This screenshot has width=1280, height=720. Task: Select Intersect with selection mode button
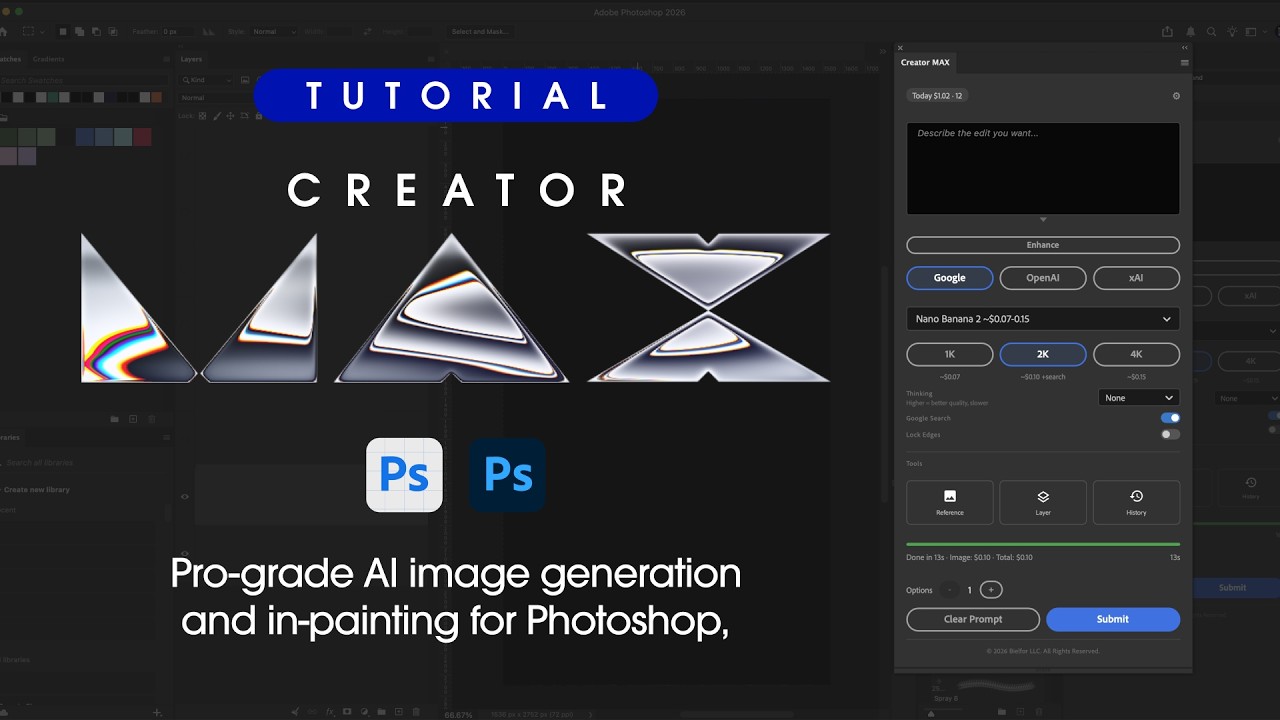114,32
